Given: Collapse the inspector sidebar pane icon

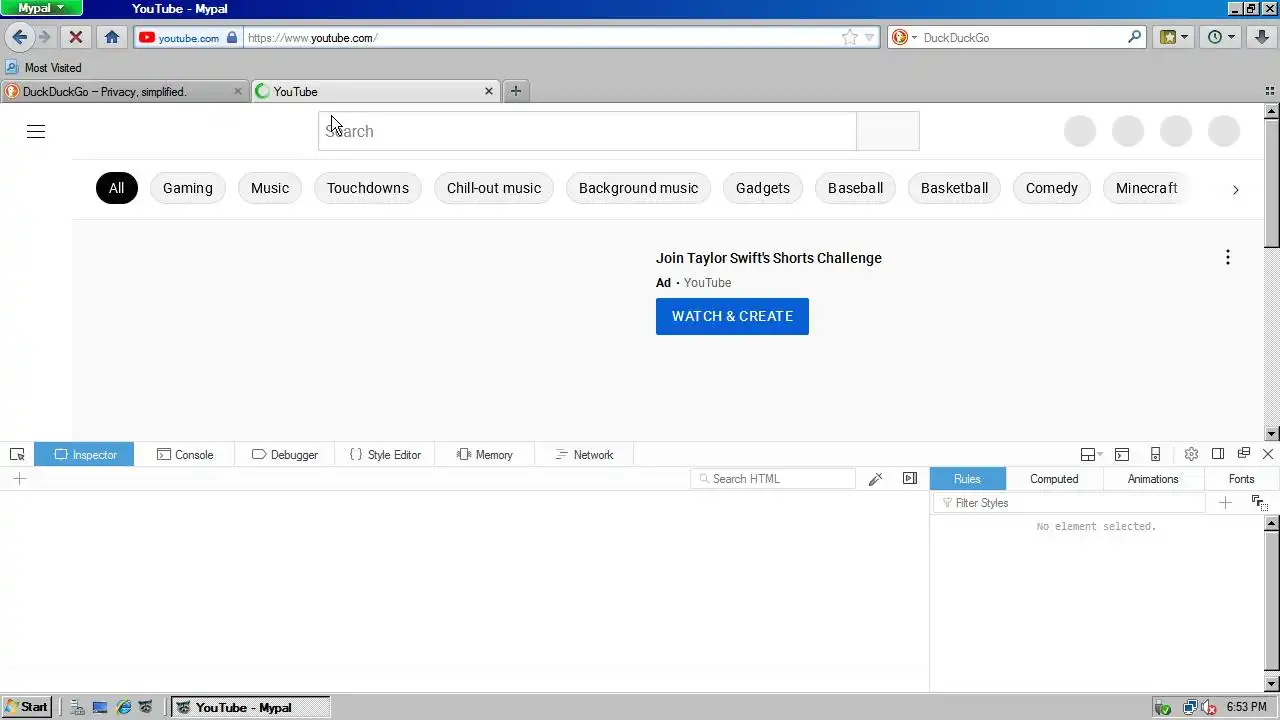Looking at the screenshot, I should tap(910, 479).
